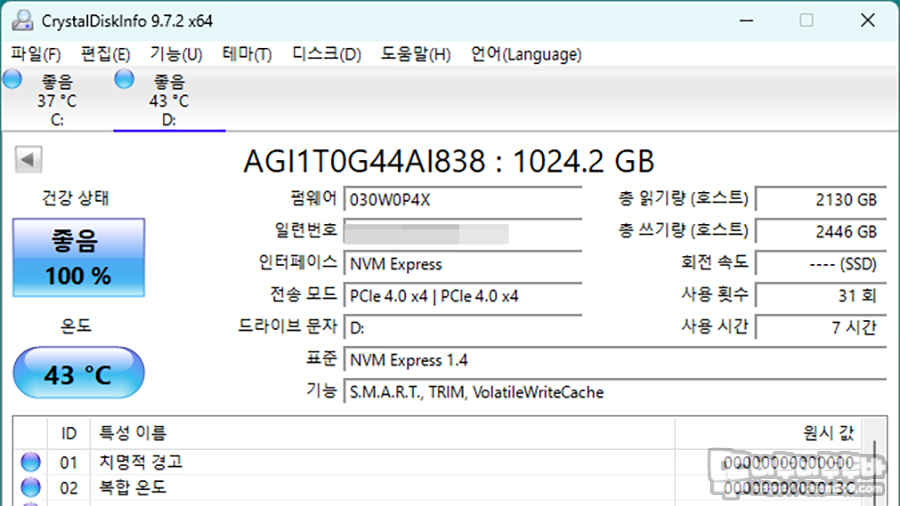Click the interface field NVM Express

click(x=463, y=264)
